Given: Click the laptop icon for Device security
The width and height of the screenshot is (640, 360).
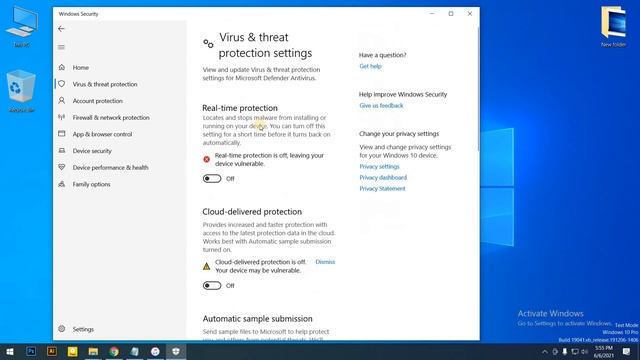Looking at the screenshot, I should (x=62, y=151).
